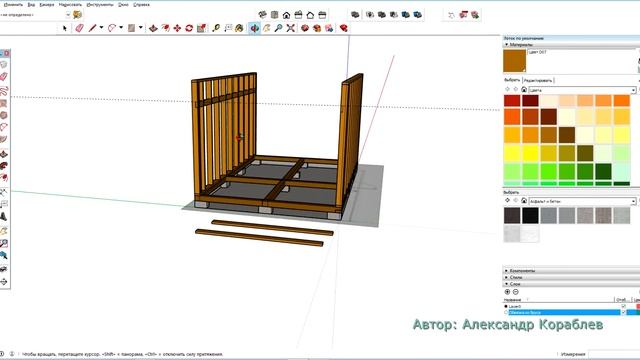
Task: Close the floating left tool palette
Action: pyautogui.click(x=7, y=53)
